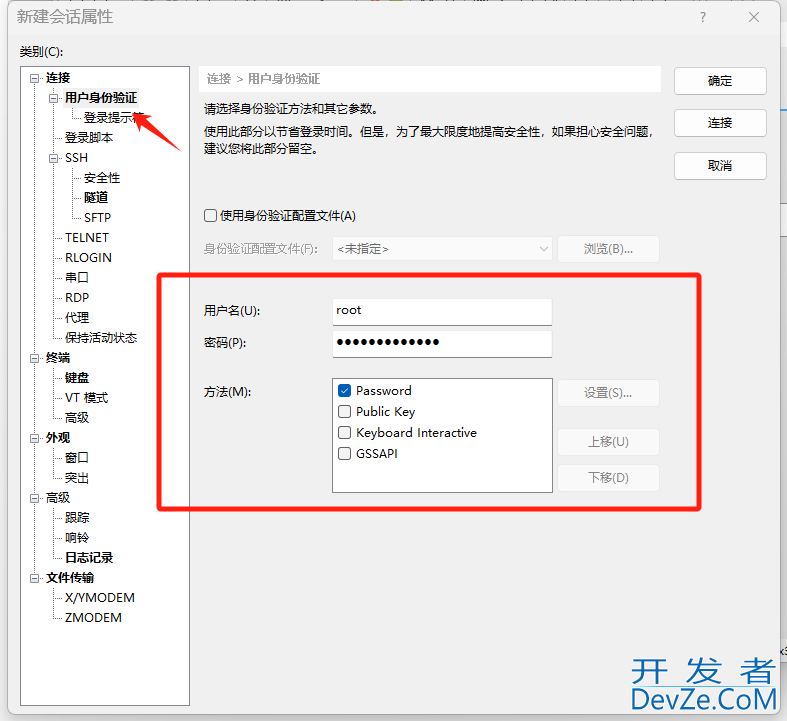The width and height of the screenshot is (787, 721).
Task: Select X/YMODEM tree item
Action: coord(100,598)
